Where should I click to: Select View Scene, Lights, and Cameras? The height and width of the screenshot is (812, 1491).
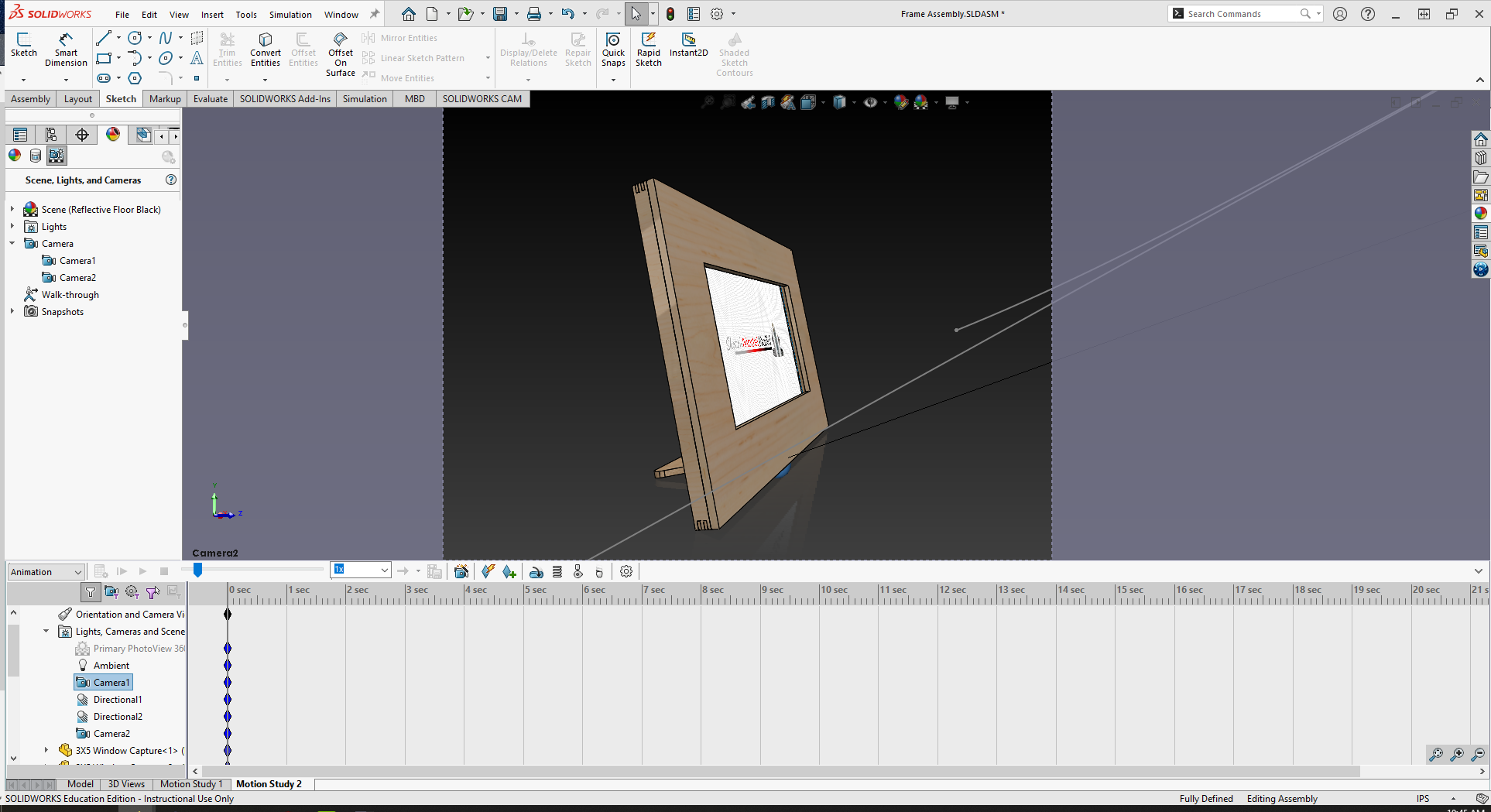click(x=57, y=156)
